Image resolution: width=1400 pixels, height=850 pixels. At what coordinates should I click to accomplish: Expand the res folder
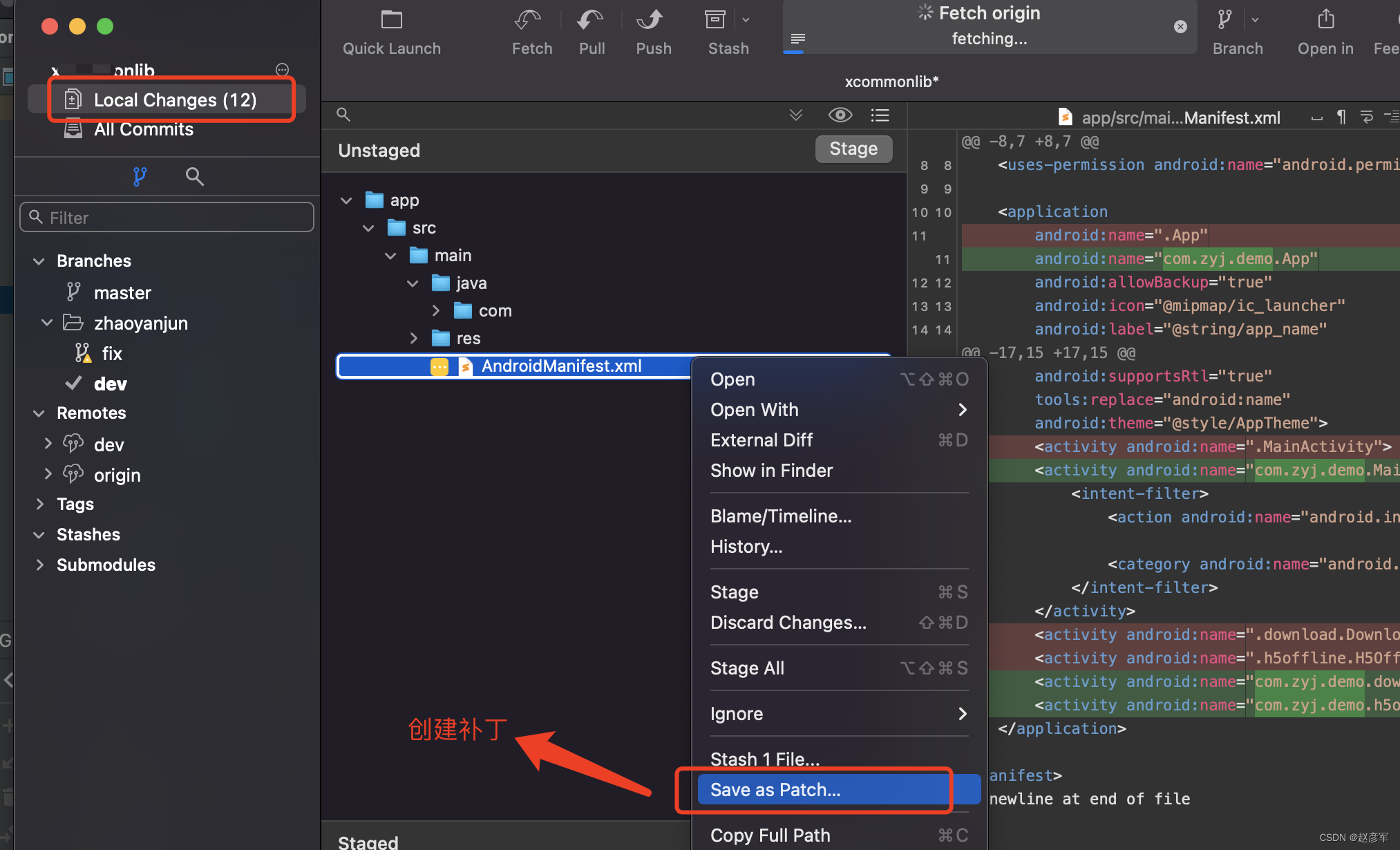(413, 339)
